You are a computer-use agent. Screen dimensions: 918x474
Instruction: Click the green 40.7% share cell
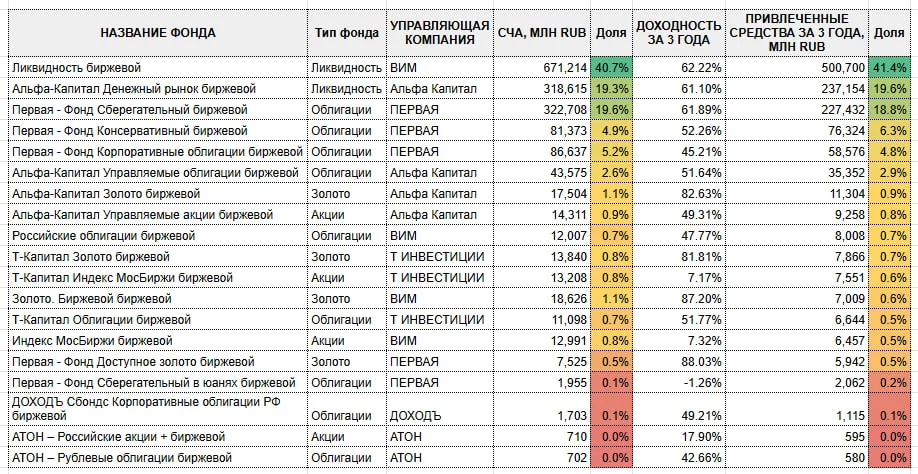point(611,68)
